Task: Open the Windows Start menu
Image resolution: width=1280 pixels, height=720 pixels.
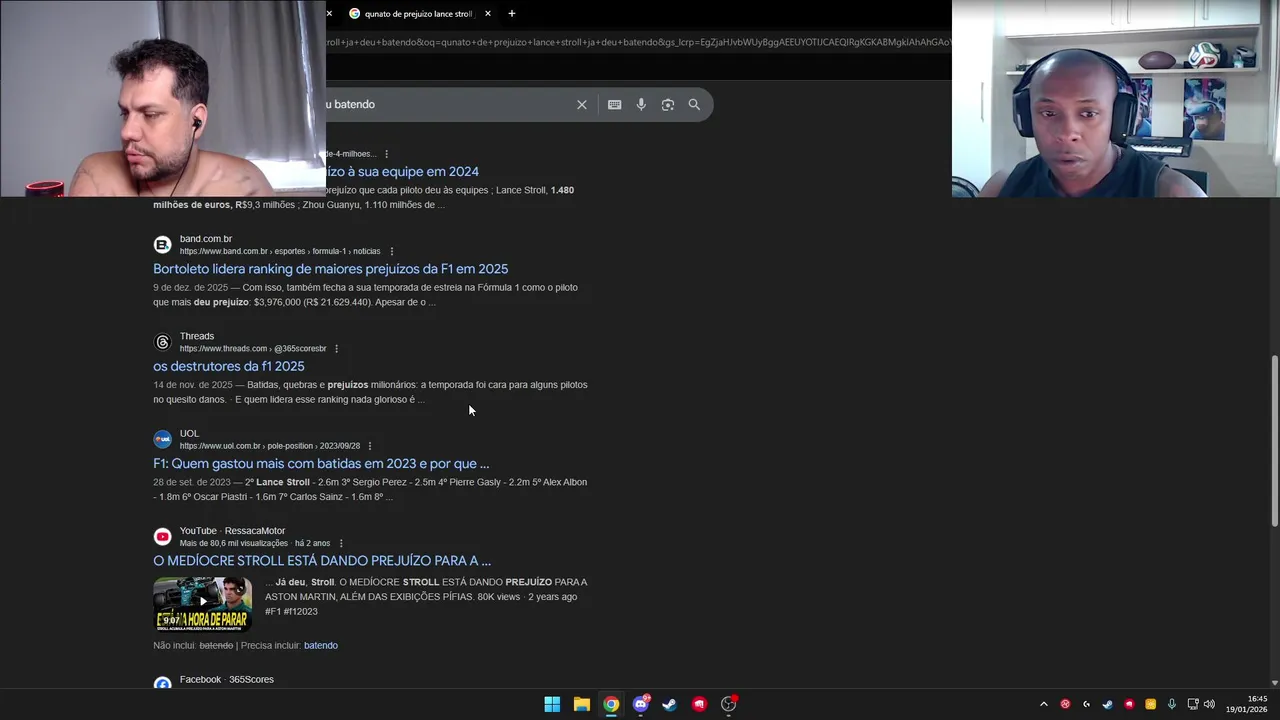Action: (552, 704)
